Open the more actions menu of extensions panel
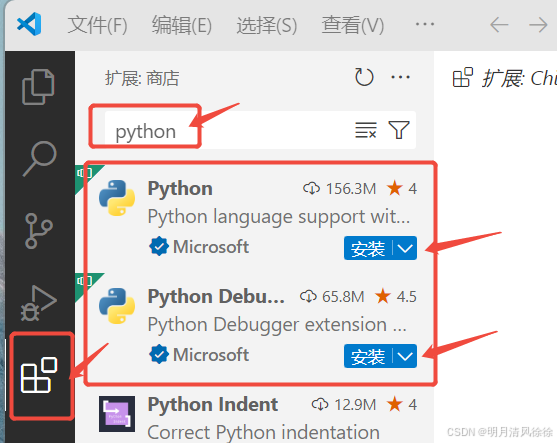This screenshot has height=443, width=557. point(400,77)
